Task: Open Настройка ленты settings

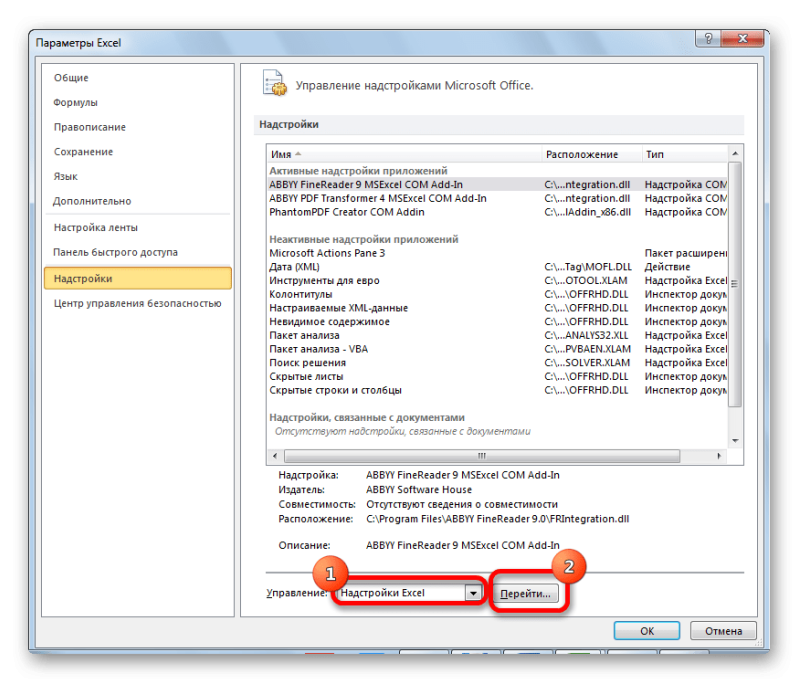Action: (96, 227)
